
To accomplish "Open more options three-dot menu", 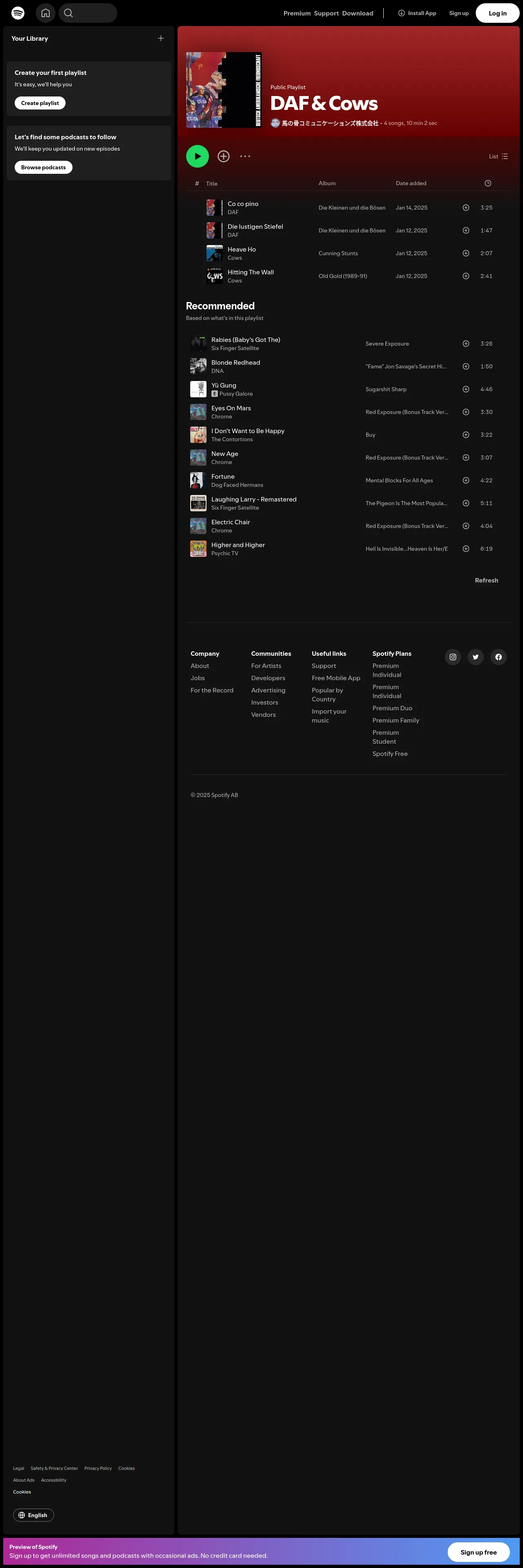I will tap(245, 156).
